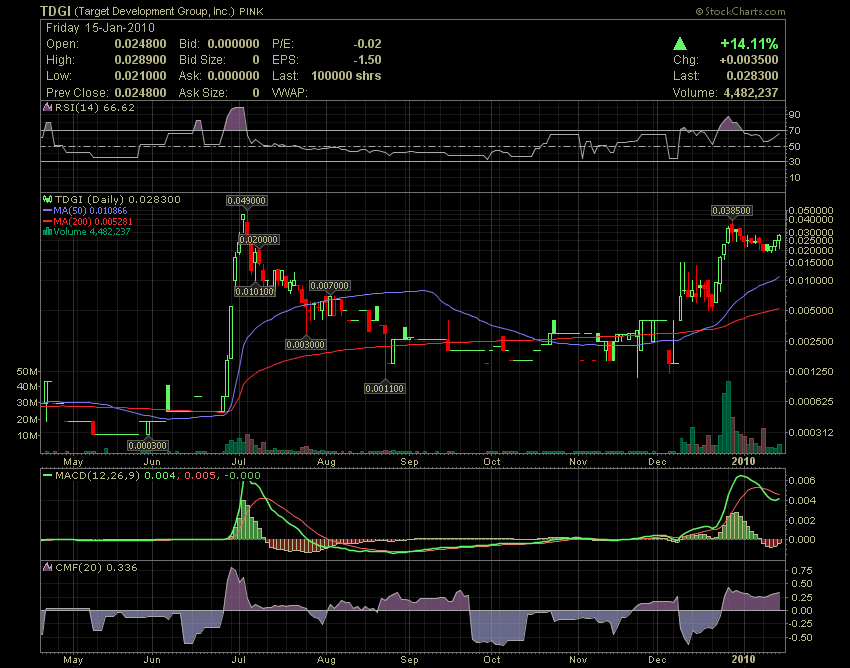850x668 pixels.
Task: Click the Volume legend bar icon
Action: click(48, 232)
